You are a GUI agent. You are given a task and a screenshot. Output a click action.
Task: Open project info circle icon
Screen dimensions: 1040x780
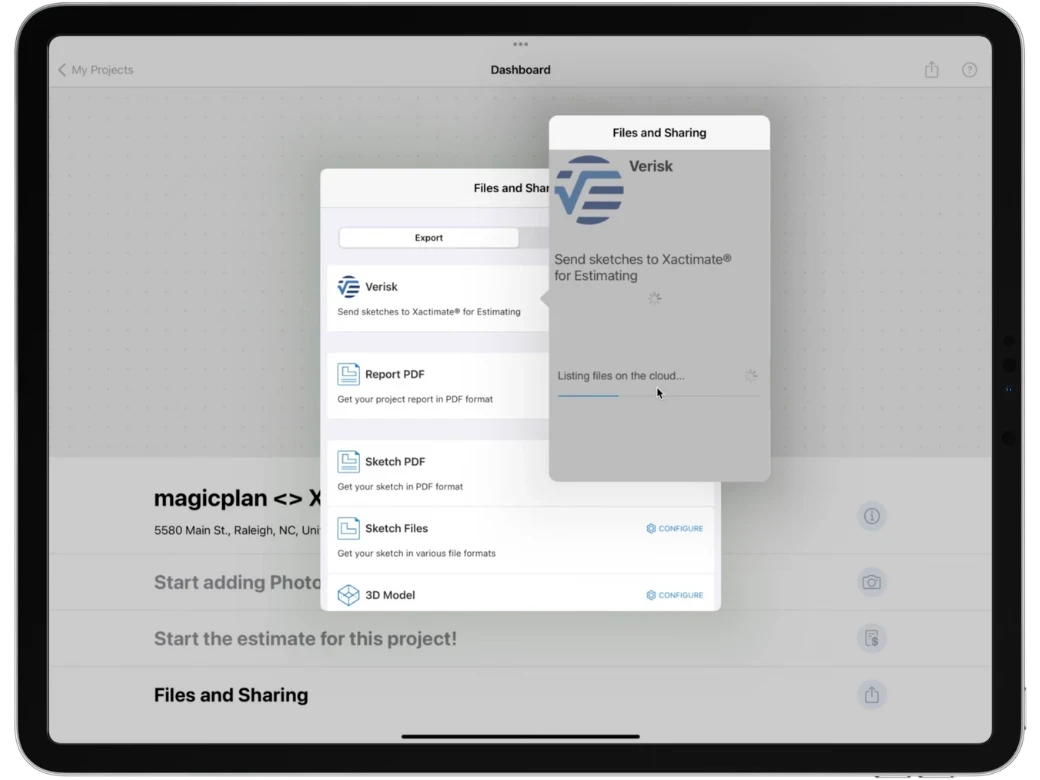tap(872, 516)
